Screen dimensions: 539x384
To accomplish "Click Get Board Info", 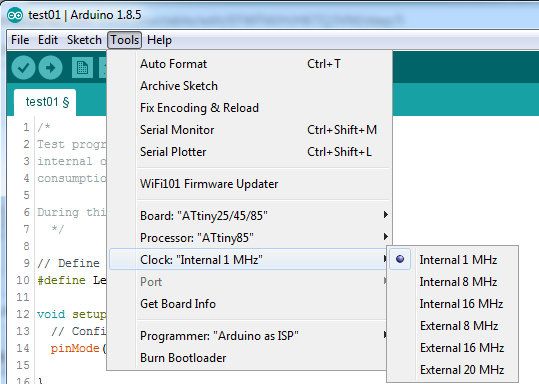I will (249, 304).
